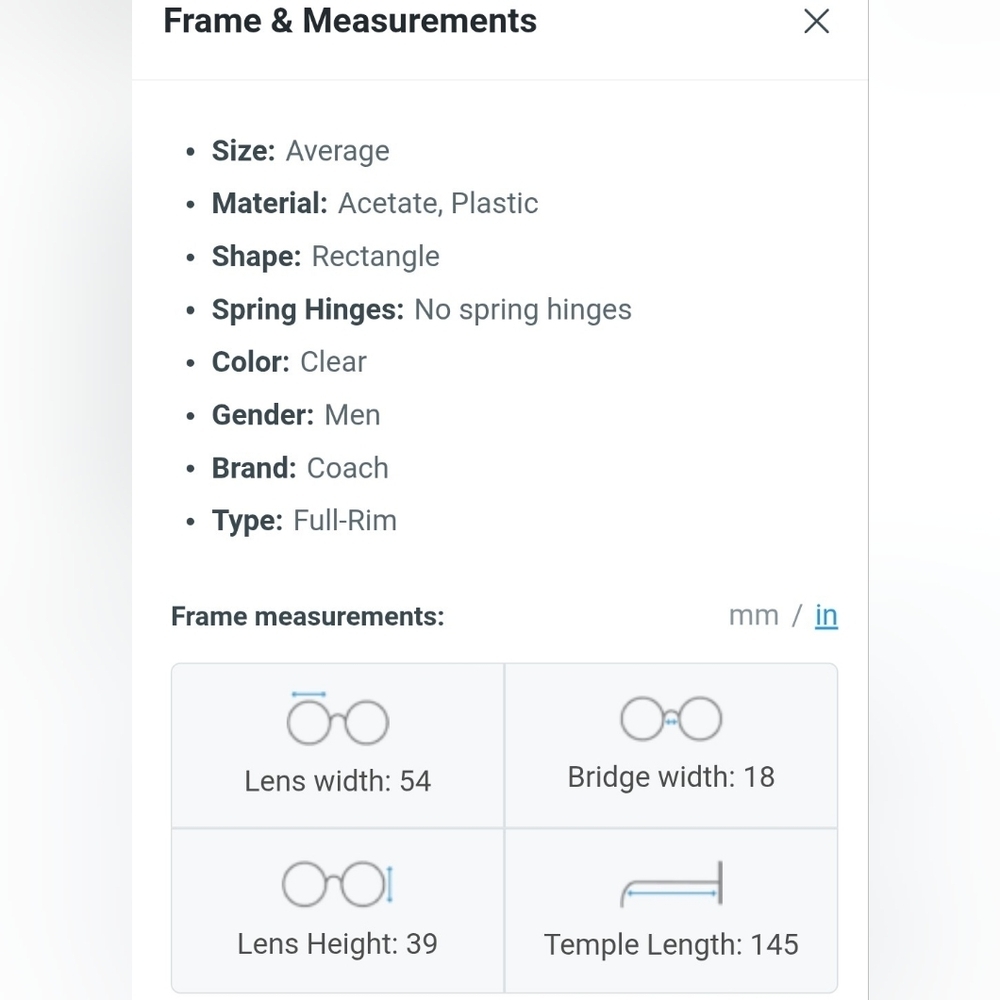Click the temple length arm icon
This screenshot has width=1000, height=1000.
coord(671,884)
